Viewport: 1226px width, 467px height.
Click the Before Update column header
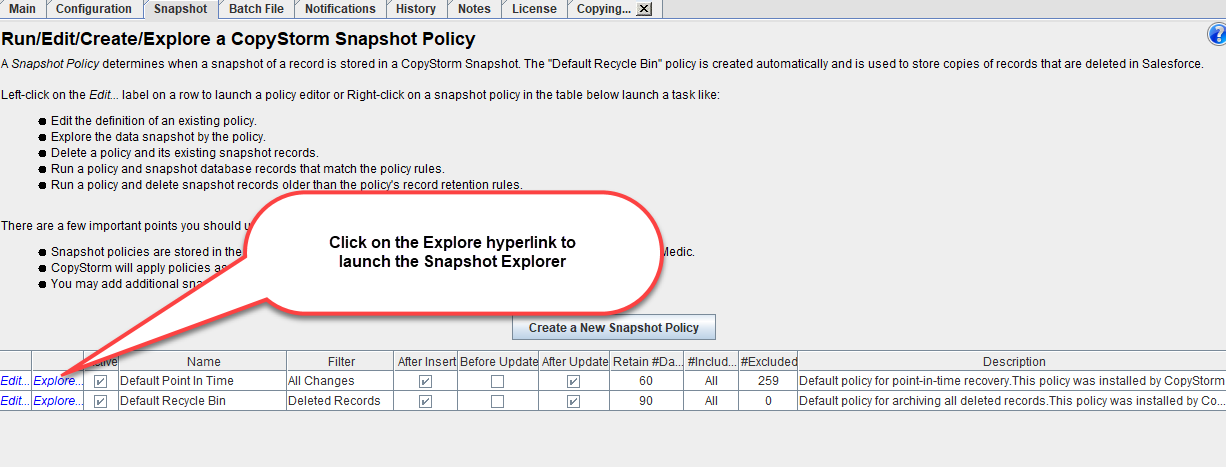[x=498, y=361]
